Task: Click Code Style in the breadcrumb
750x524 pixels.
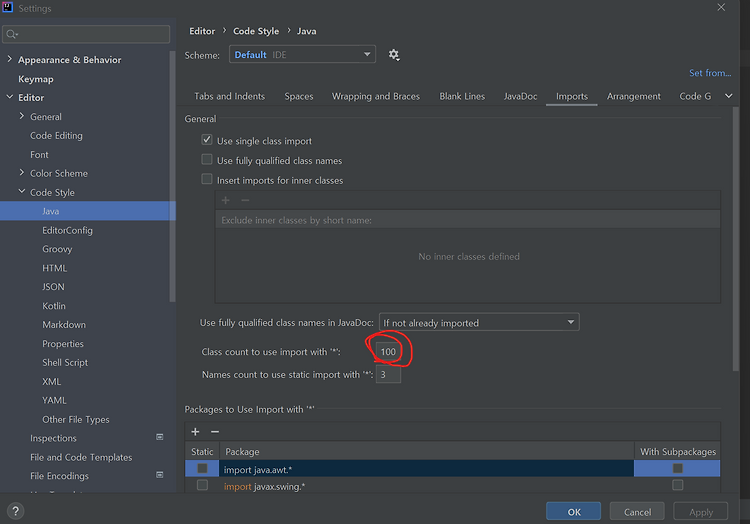Action: pyautogui.click(x=256, y=31)
